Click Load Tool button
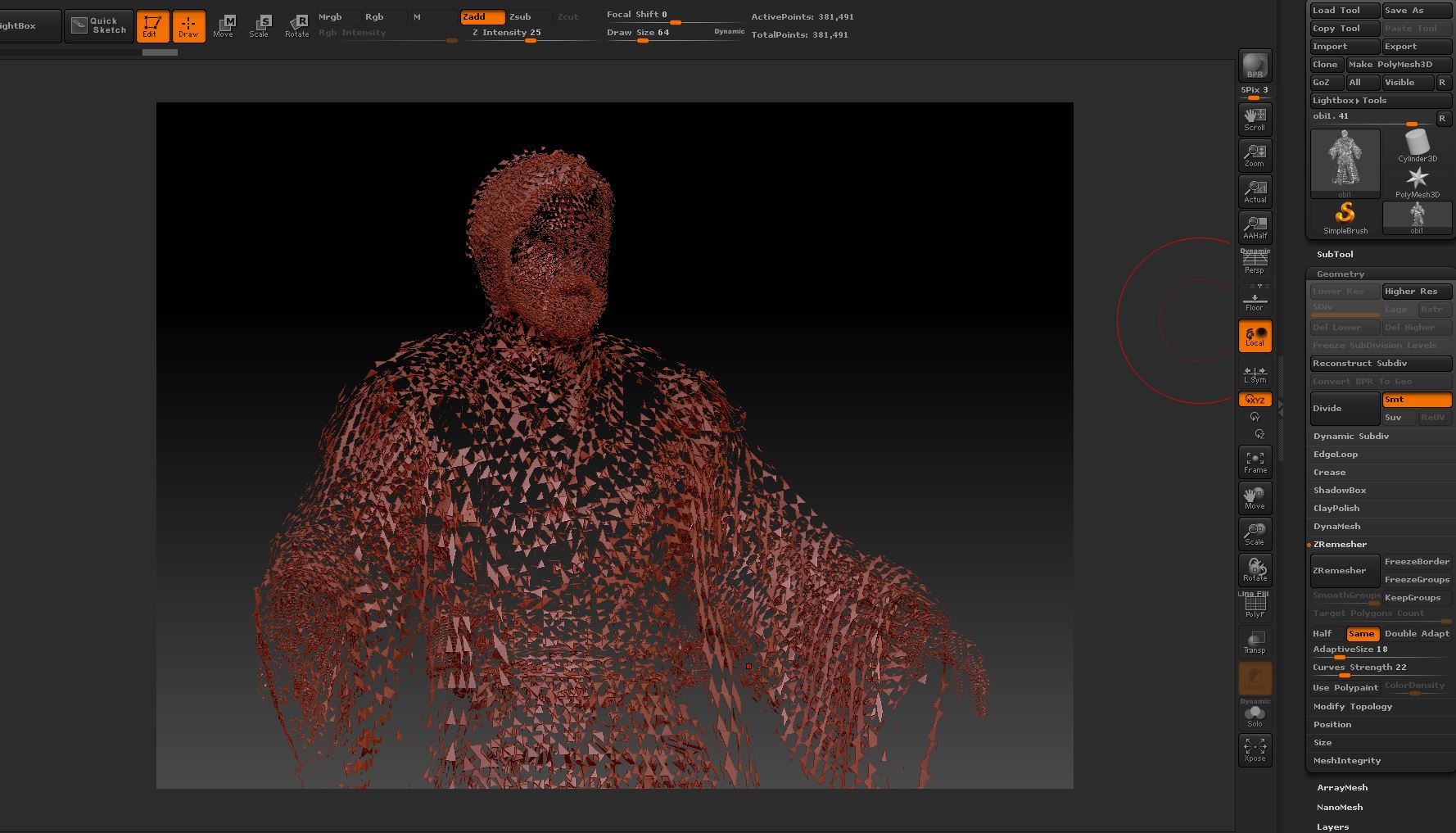The height and width of the screenshot is (833, 1456). tap(1345, 11)
